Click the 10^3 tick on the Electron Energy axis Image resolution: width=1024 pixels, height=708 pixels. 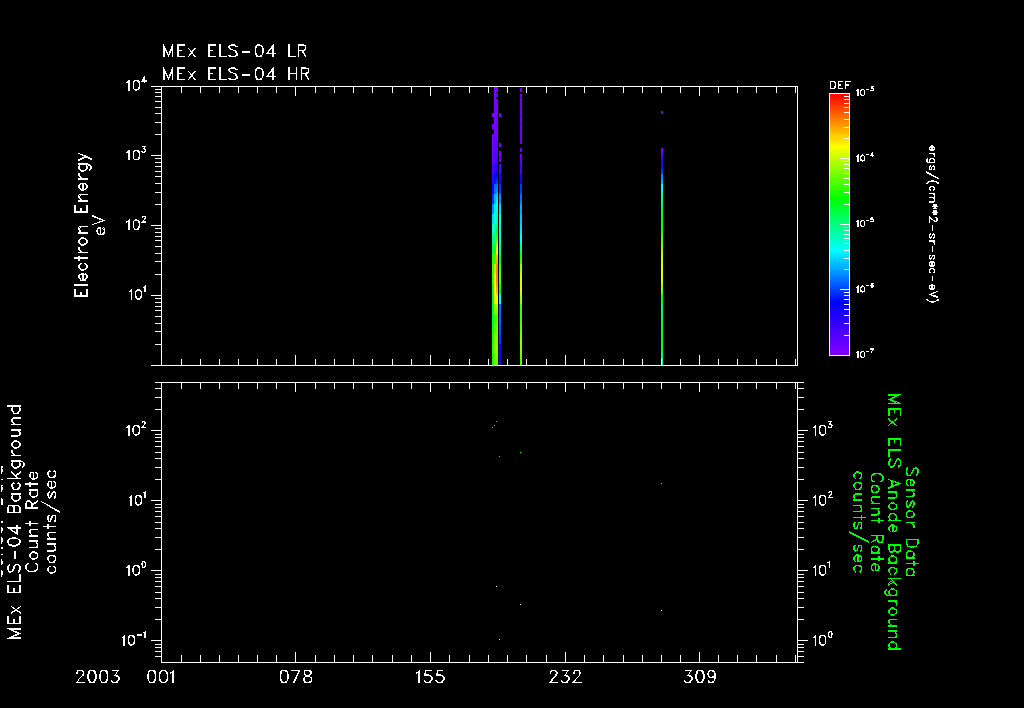pos(136,156)
